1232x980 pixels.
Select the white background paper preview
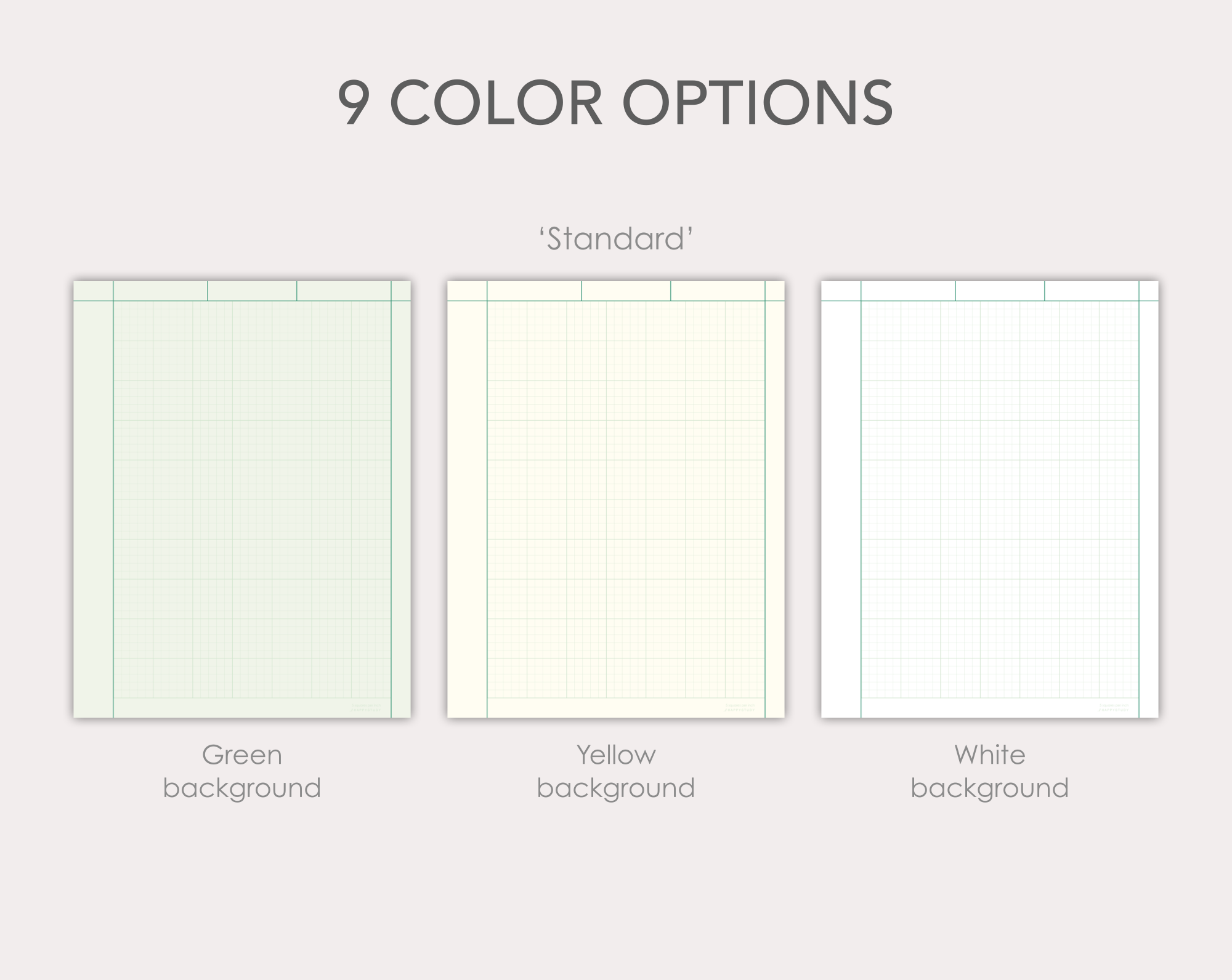click(x=990, y=500)
